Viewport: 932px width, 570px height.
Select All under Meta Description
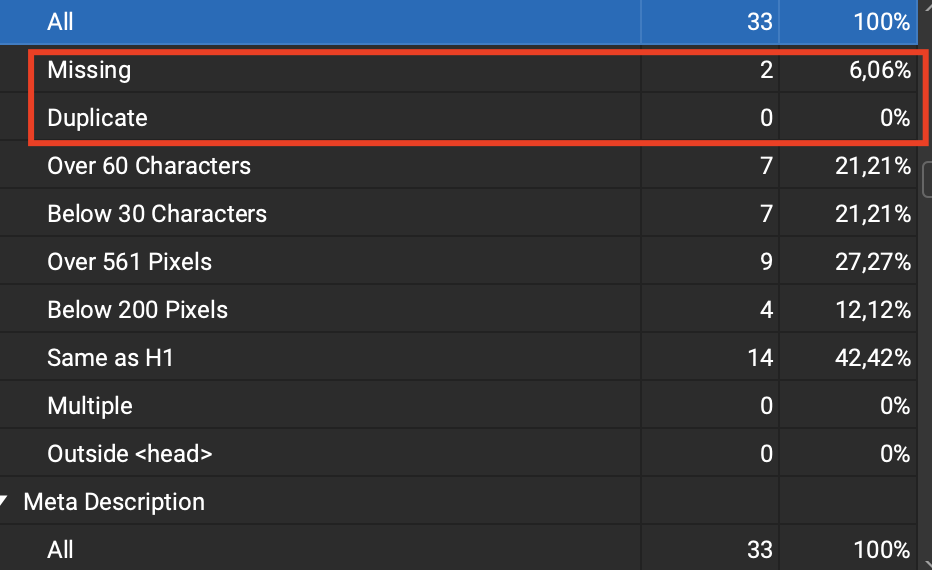point(60,550)
